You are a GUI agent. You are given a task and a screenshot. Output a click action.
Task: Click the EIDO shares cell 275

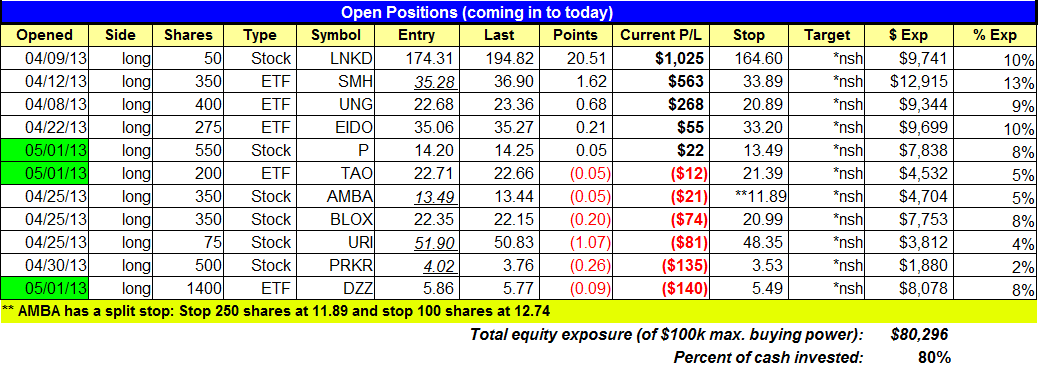click(x=195, y=127)
